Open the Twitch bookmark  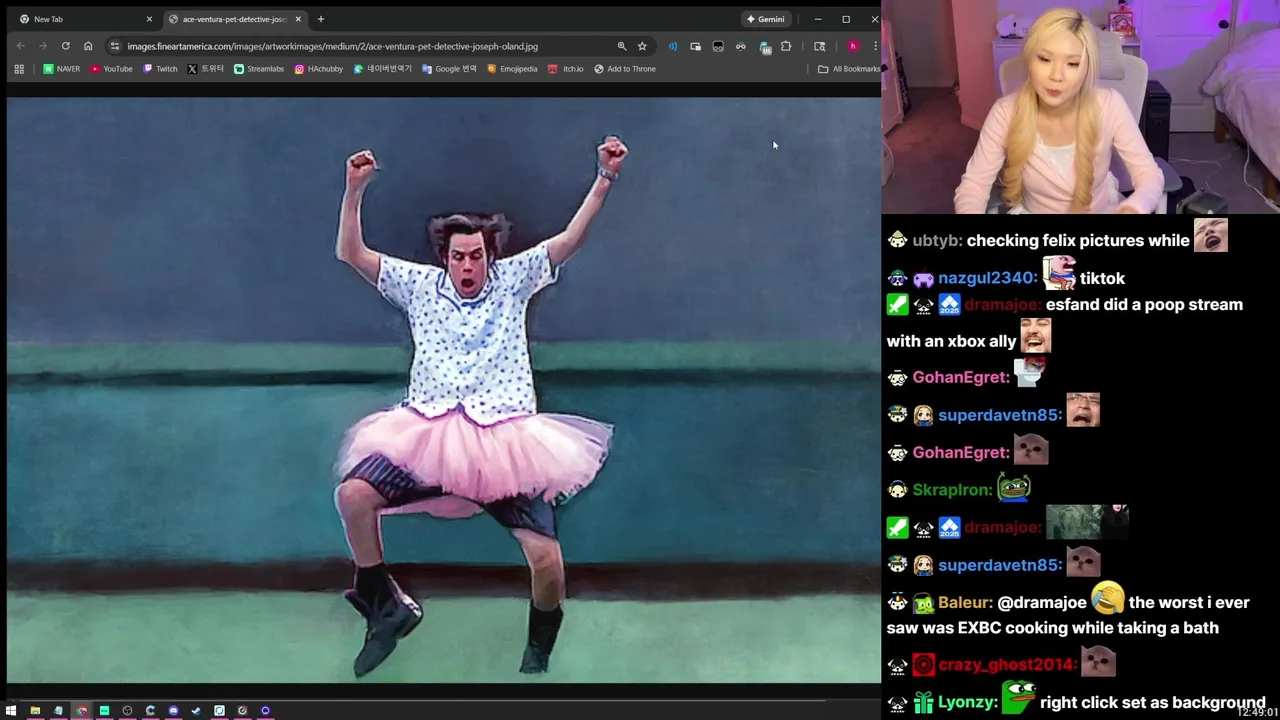[160, 69]
